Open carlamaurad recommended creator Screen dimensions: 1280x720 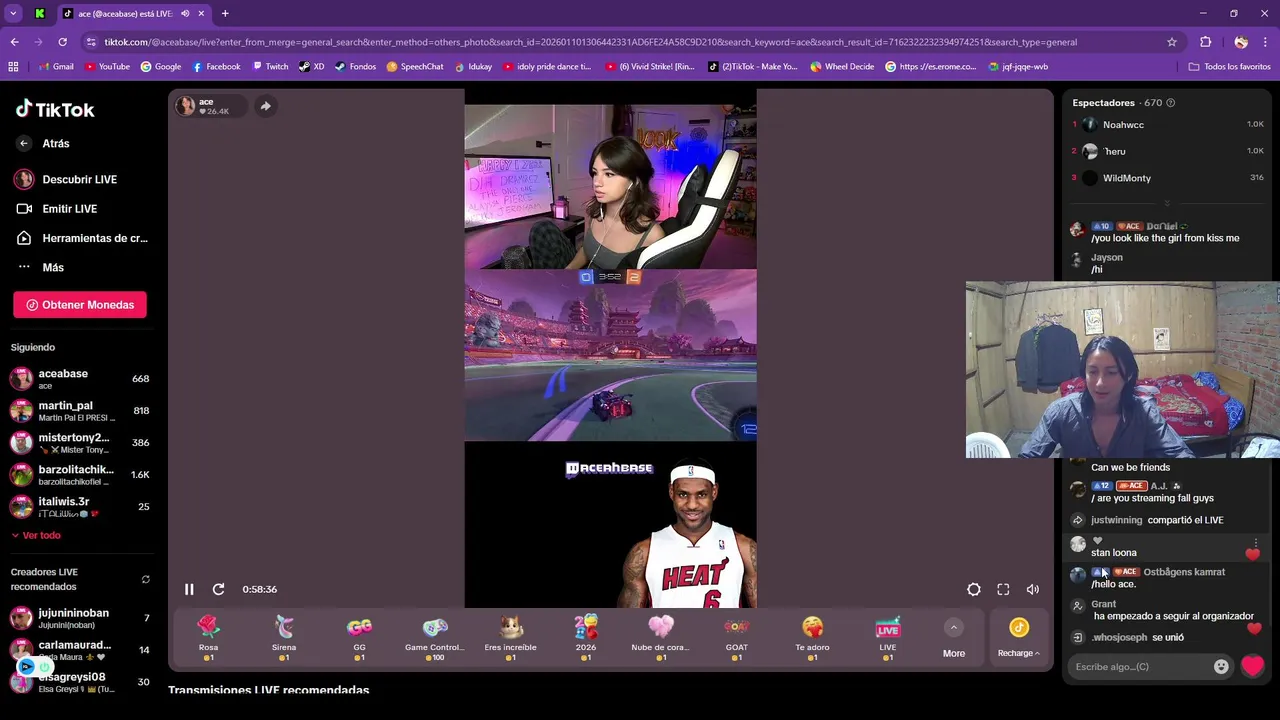click(79, 649)
